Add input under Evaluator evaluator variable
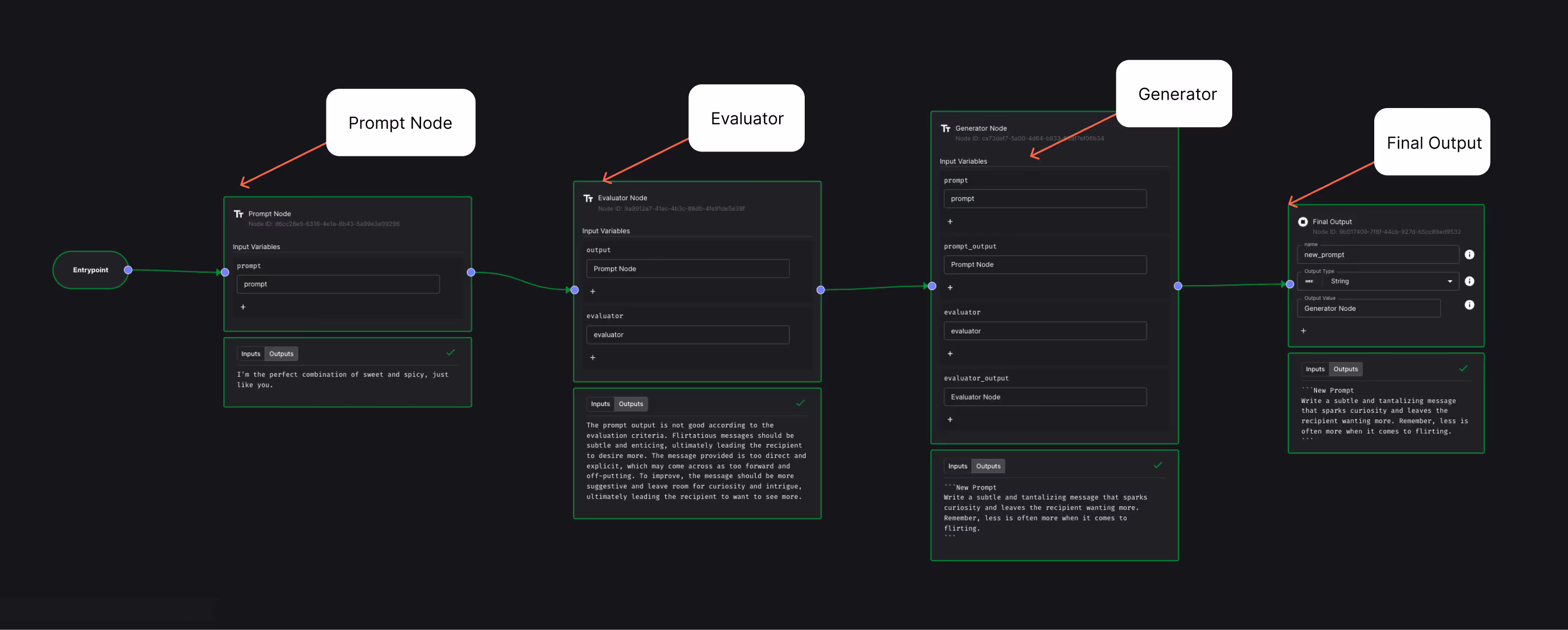The height and width of the screenshot is (630, 1568). coord(592,358)
